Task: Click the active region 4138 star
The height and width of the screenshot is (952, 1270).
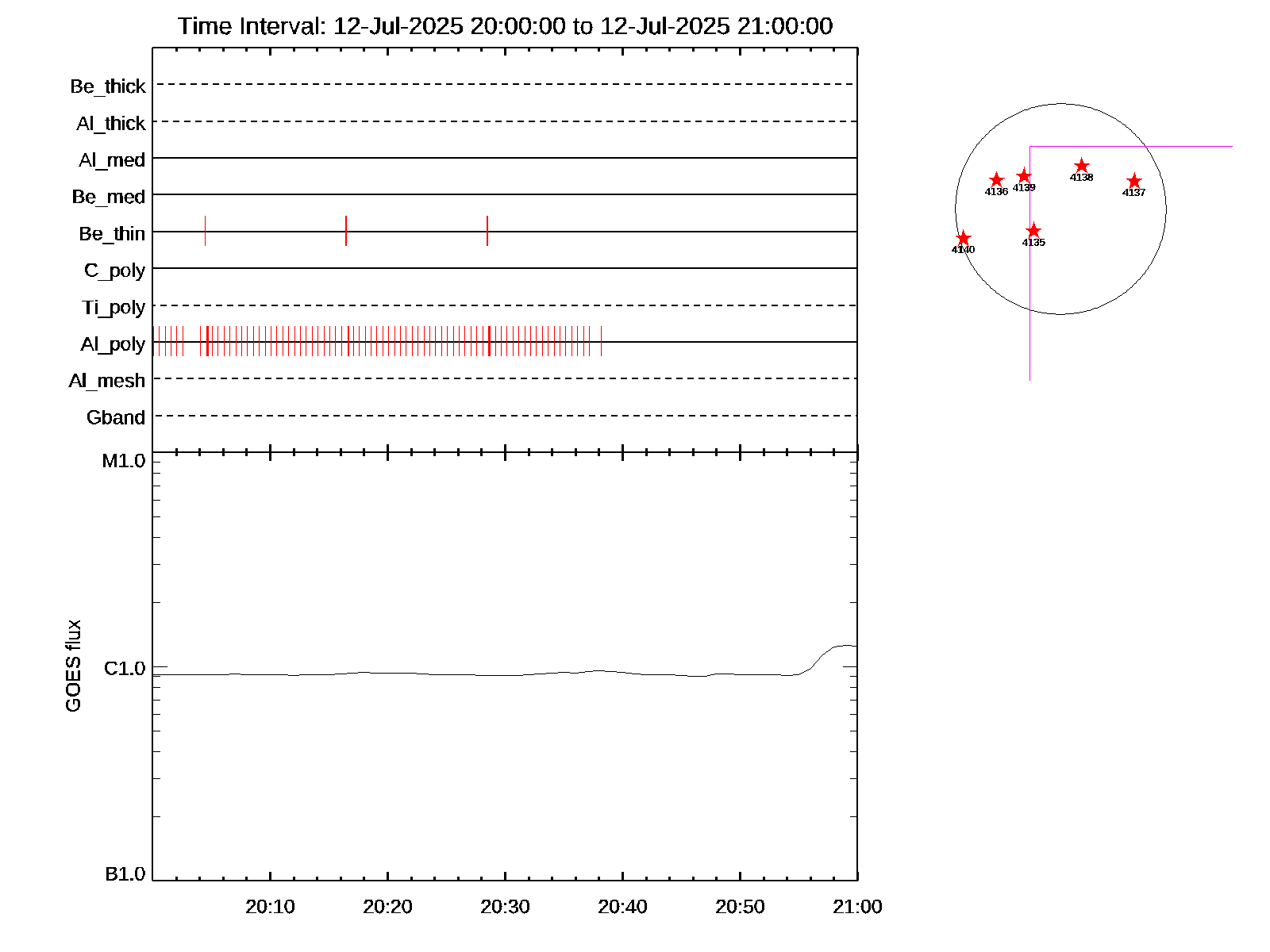Action: [1081, 166]
